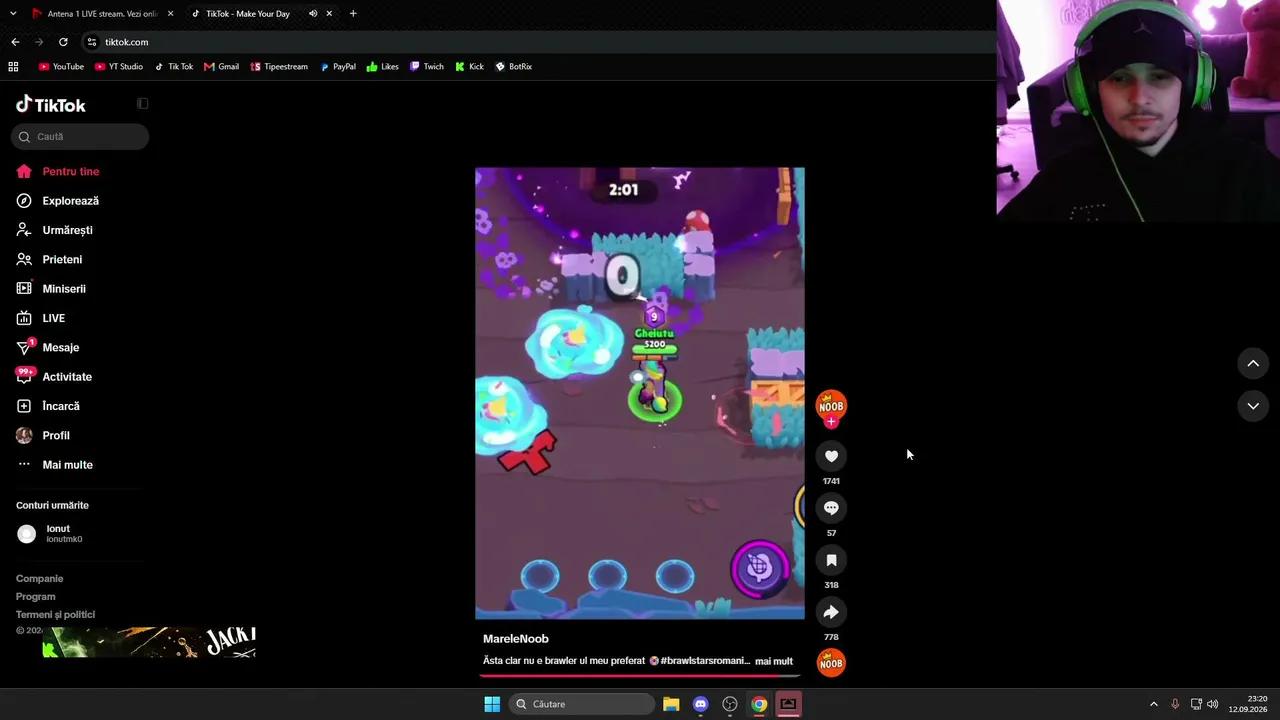The width and height of the screenshot is (1280, 720).
Task: Open Discord from the taskbar
Action: coord(700,704)
